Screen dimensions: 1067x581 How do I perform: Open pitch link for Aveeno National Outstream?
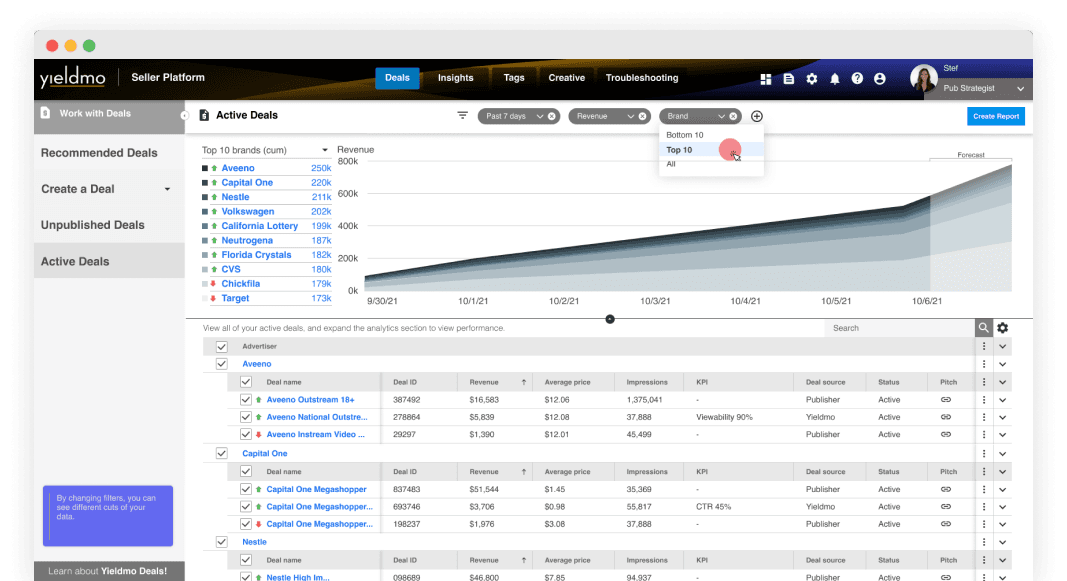point(946,417)
